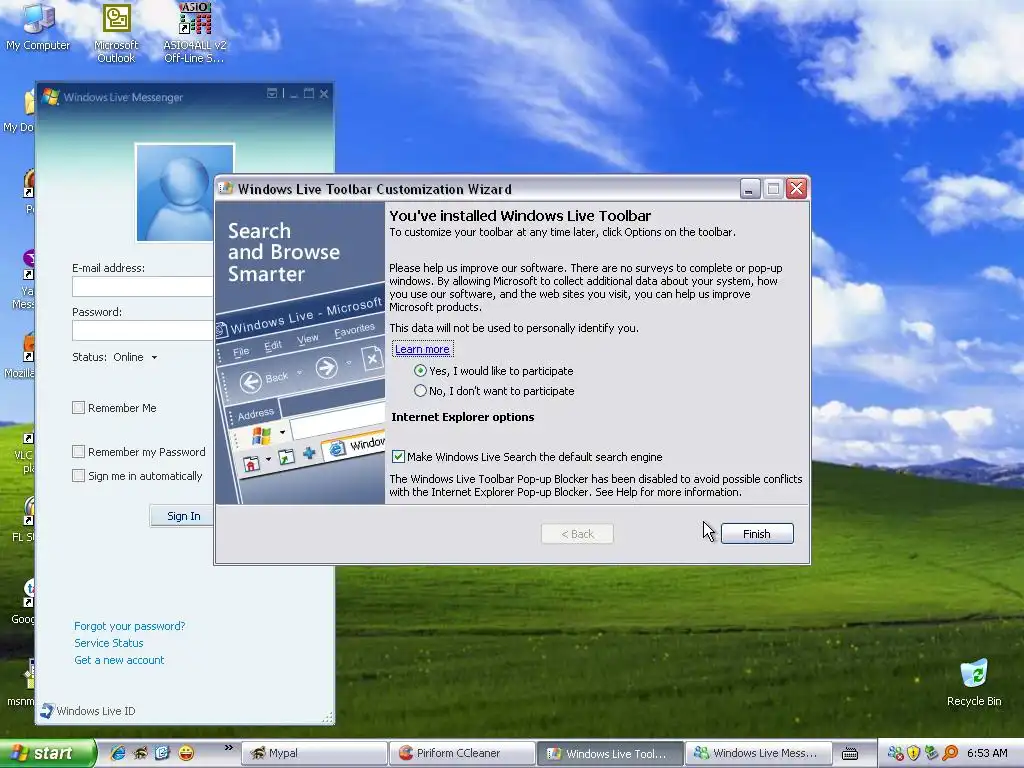Close the Windows Live Messenger window

coord(324,94)
